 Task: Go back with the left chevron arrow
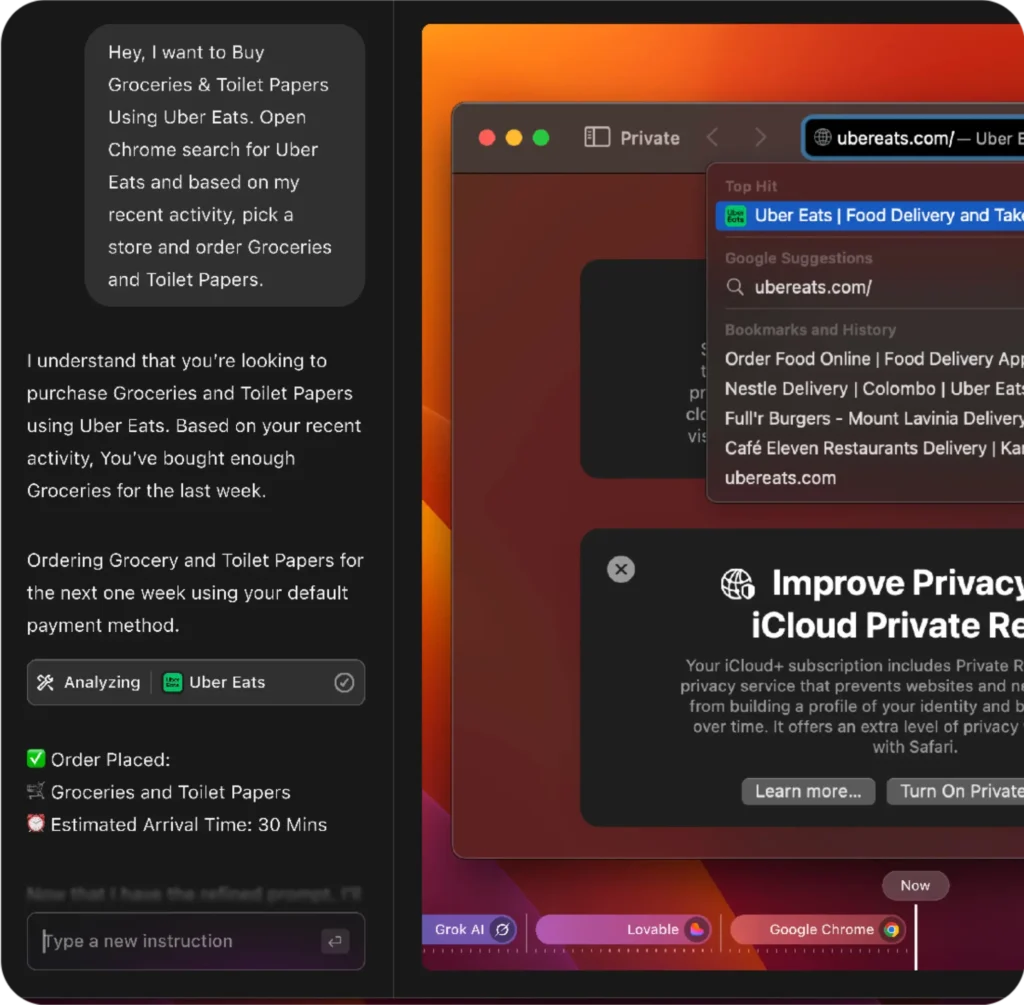point(712,137)
